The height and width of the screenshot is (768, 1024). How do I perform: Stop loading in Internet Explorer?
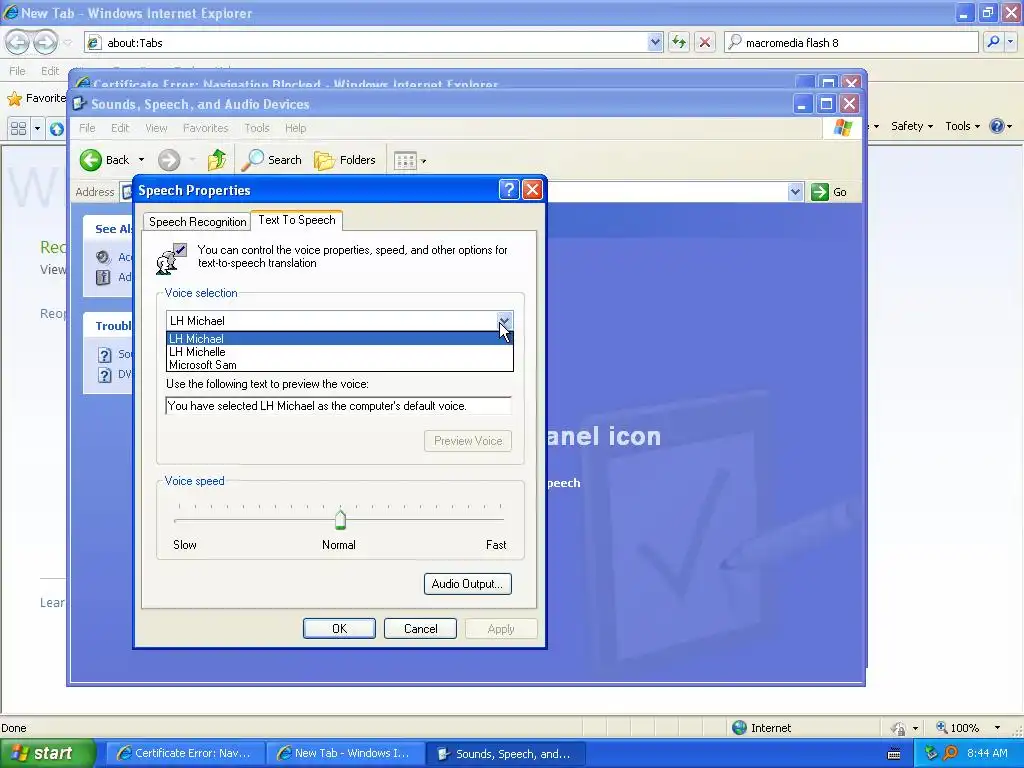(x=705, y=42)
